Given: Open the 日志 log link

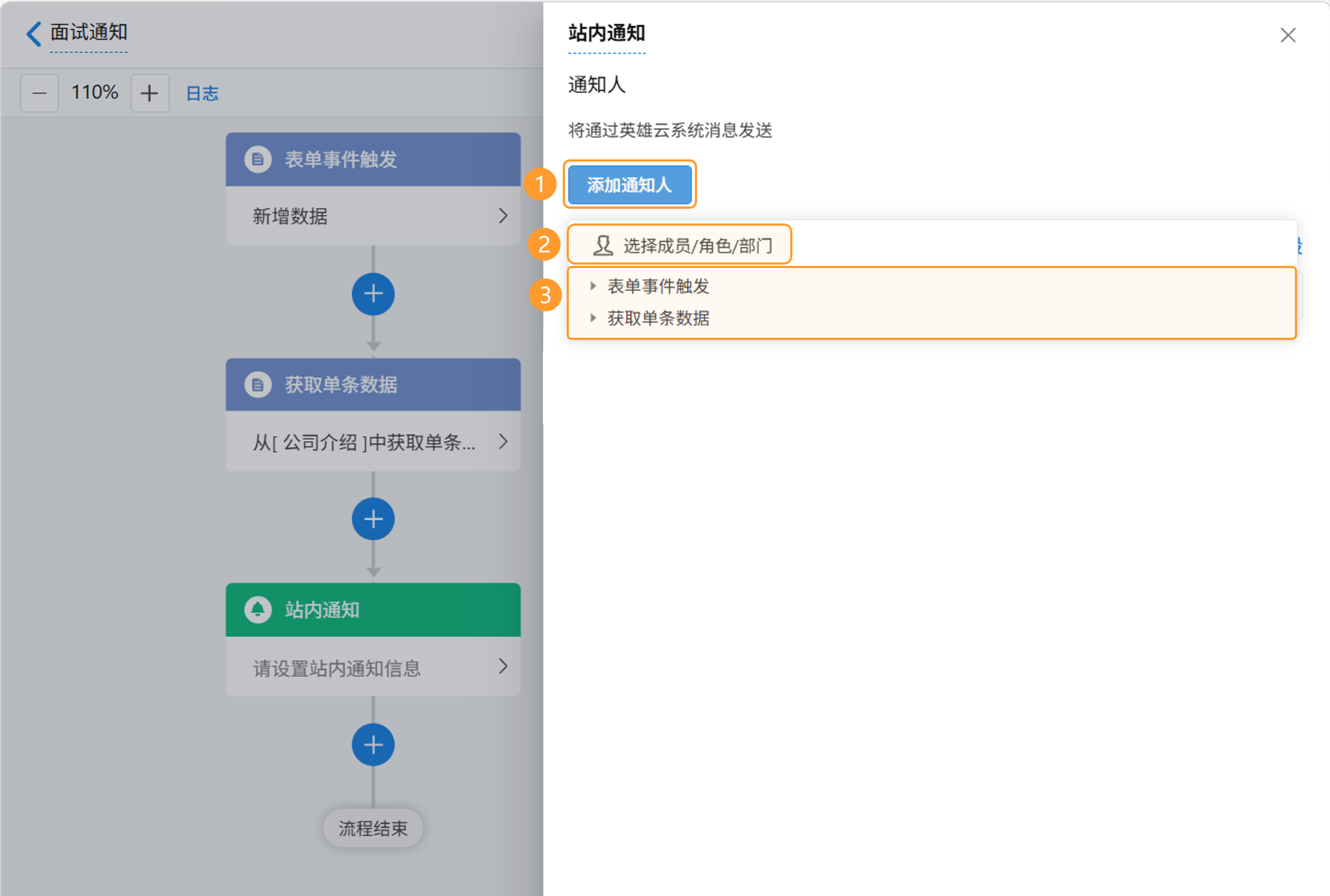Looking at the screenshot, I should tap(202, 93).
